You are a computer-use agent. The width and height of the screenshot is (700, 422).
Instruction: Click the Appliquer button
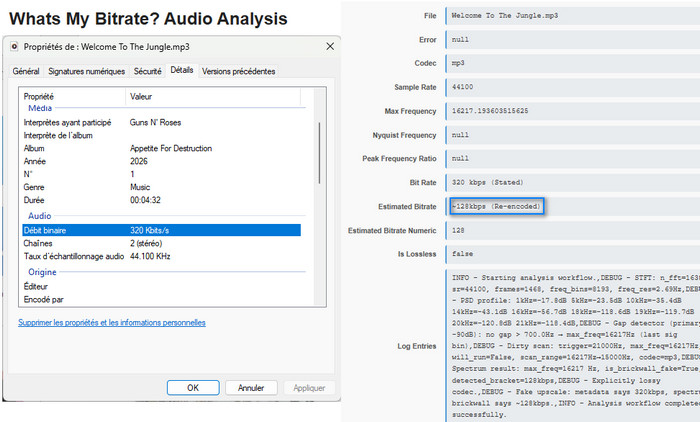click(x=309, y=388)
